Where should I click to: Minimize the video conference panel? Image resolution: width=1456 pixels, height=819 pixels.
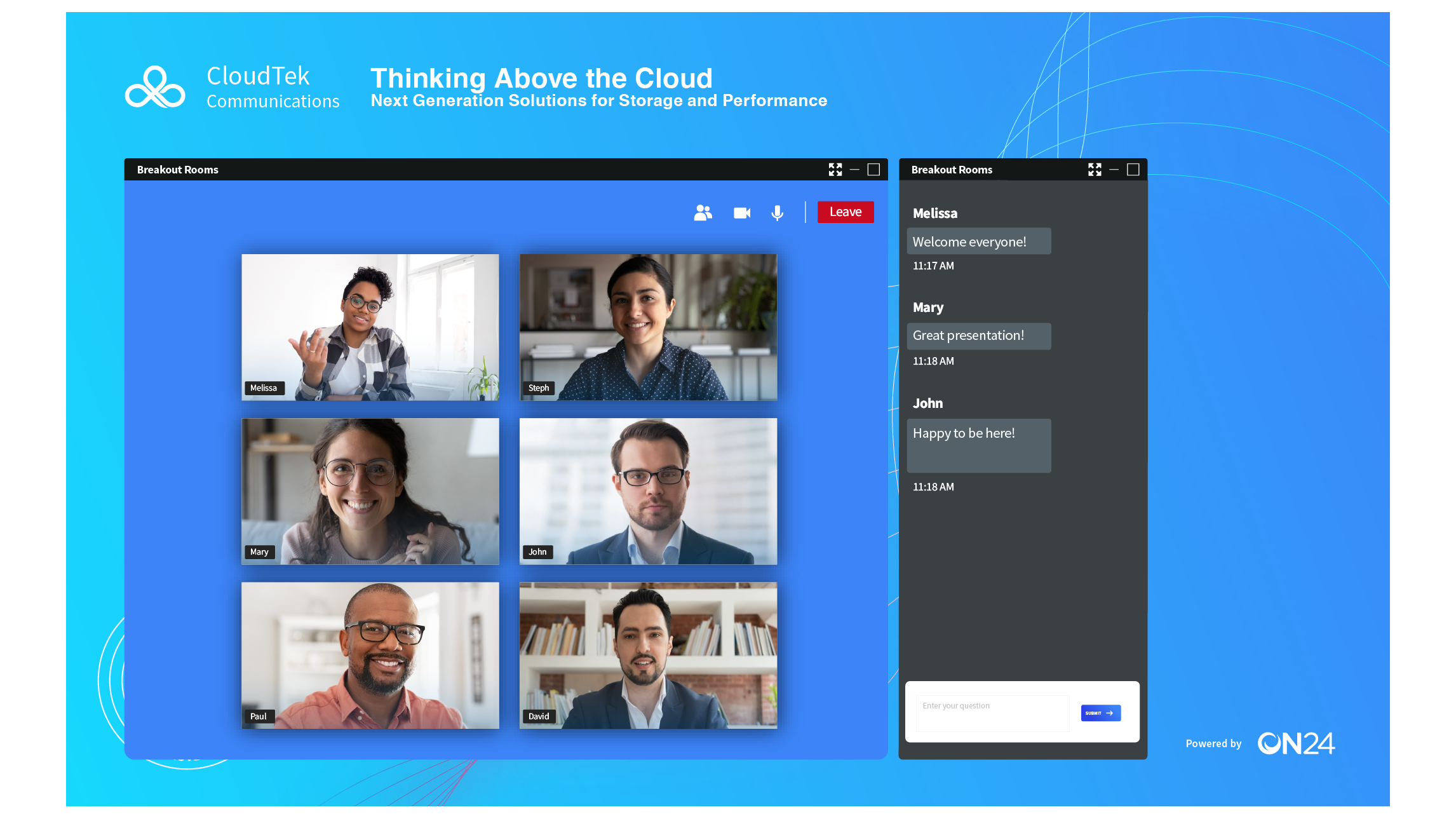854,170
